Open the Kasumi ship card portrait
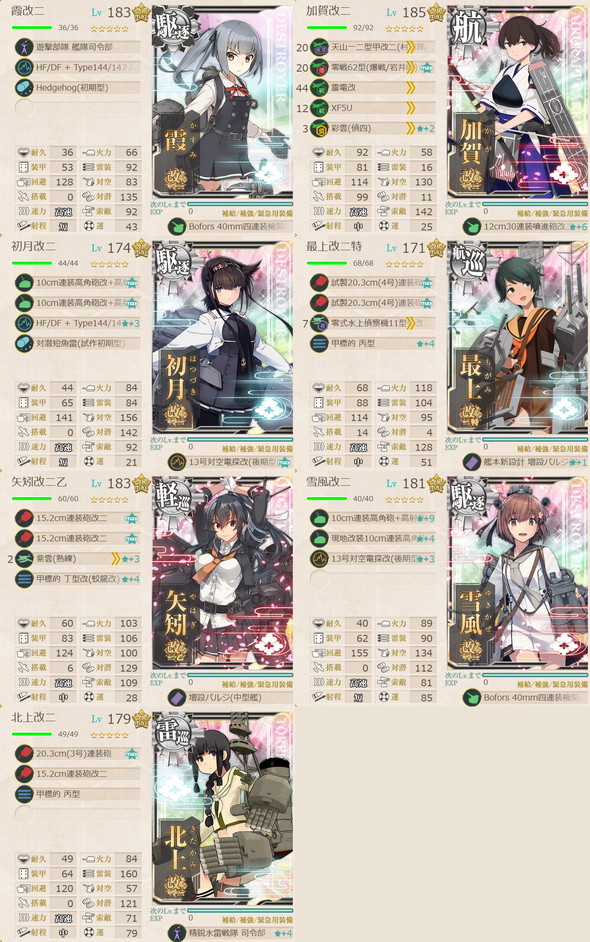The width and height of the screenshot is (590, 942). (x=223, y=101)
